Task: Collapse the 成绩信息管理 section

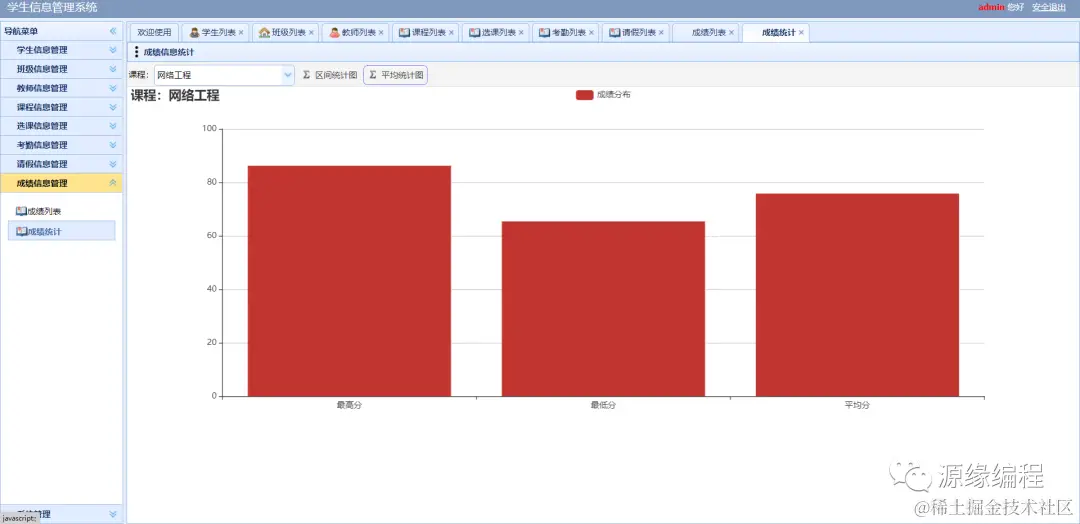Action: [113, 183]
